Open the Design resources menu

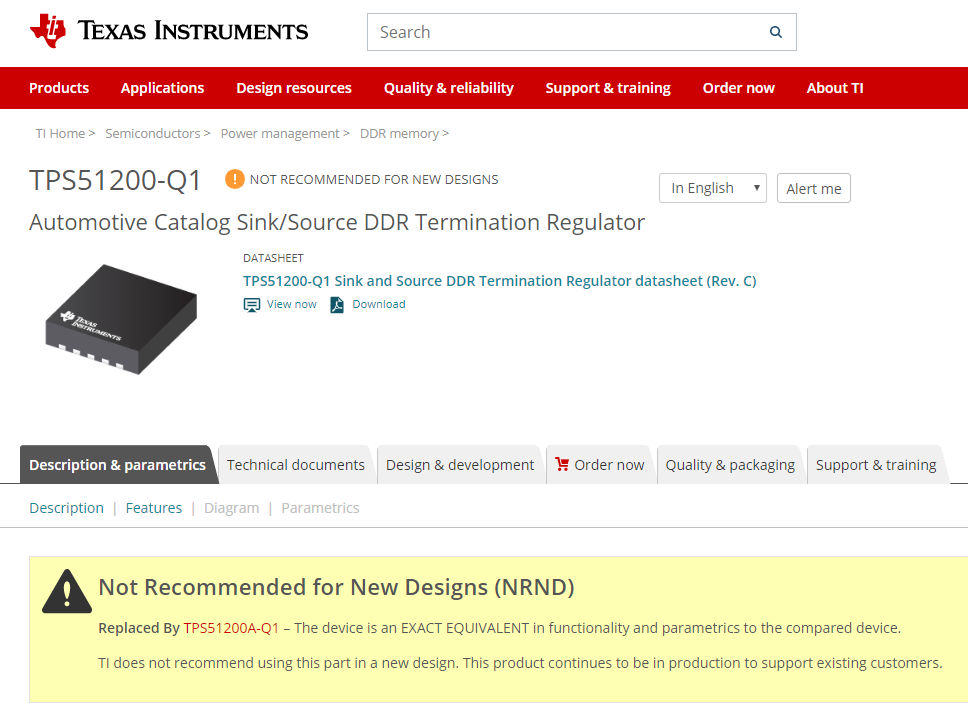point(294,88)
